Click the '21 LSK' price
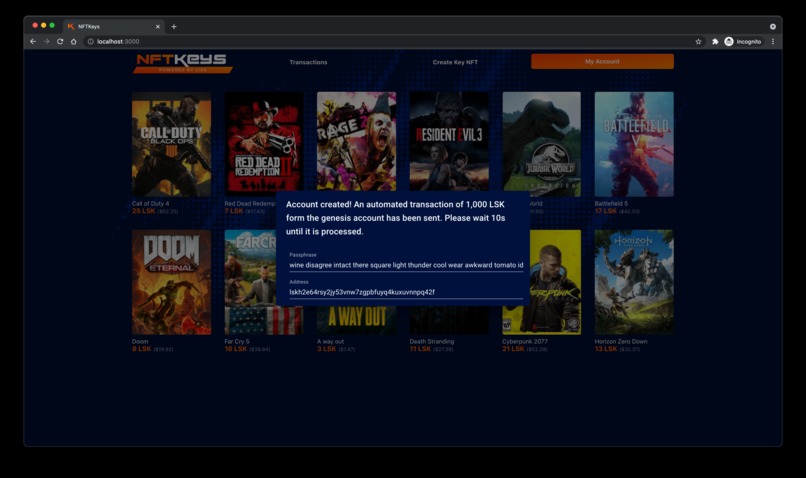 pyautogui.click(x=513, y=349)
